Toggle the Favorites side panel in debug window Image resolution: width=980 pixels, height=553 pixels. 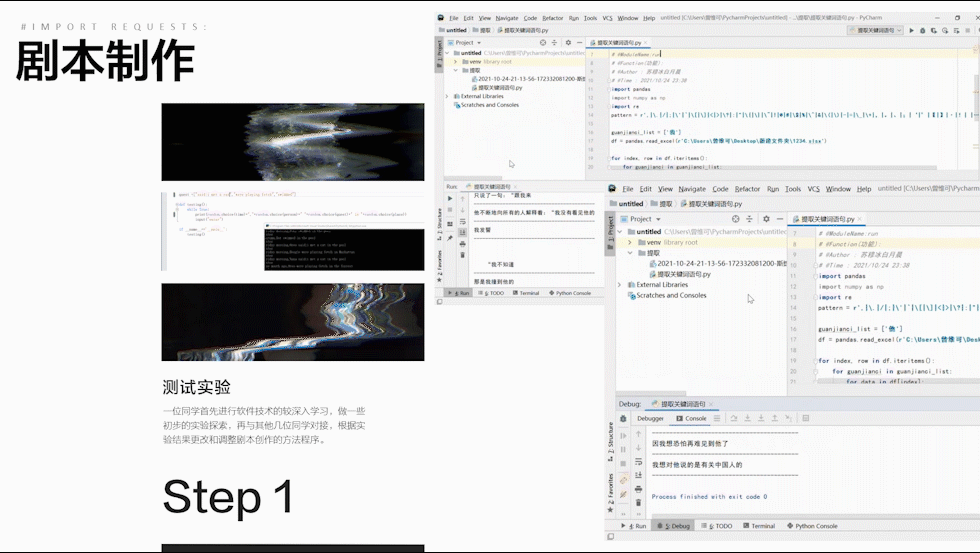(611, 486)
